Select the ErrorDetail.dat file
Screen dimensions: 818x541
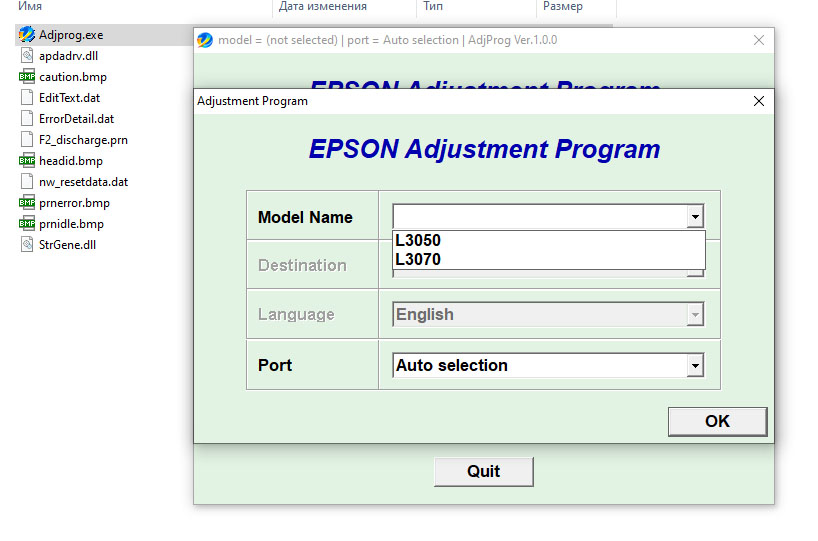(76, 119)
